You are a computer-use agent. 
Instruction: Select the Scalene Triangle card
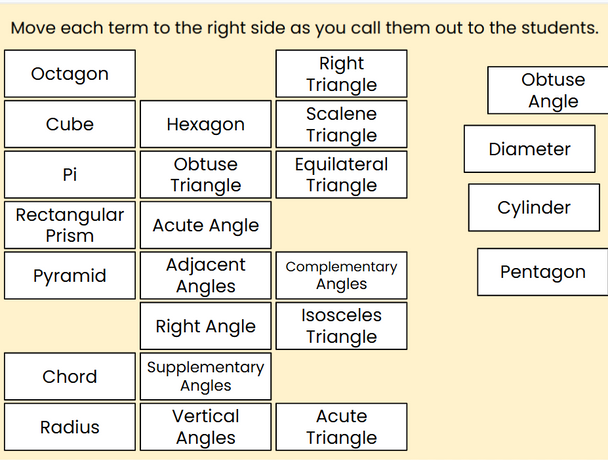click(x=342, y=124)
